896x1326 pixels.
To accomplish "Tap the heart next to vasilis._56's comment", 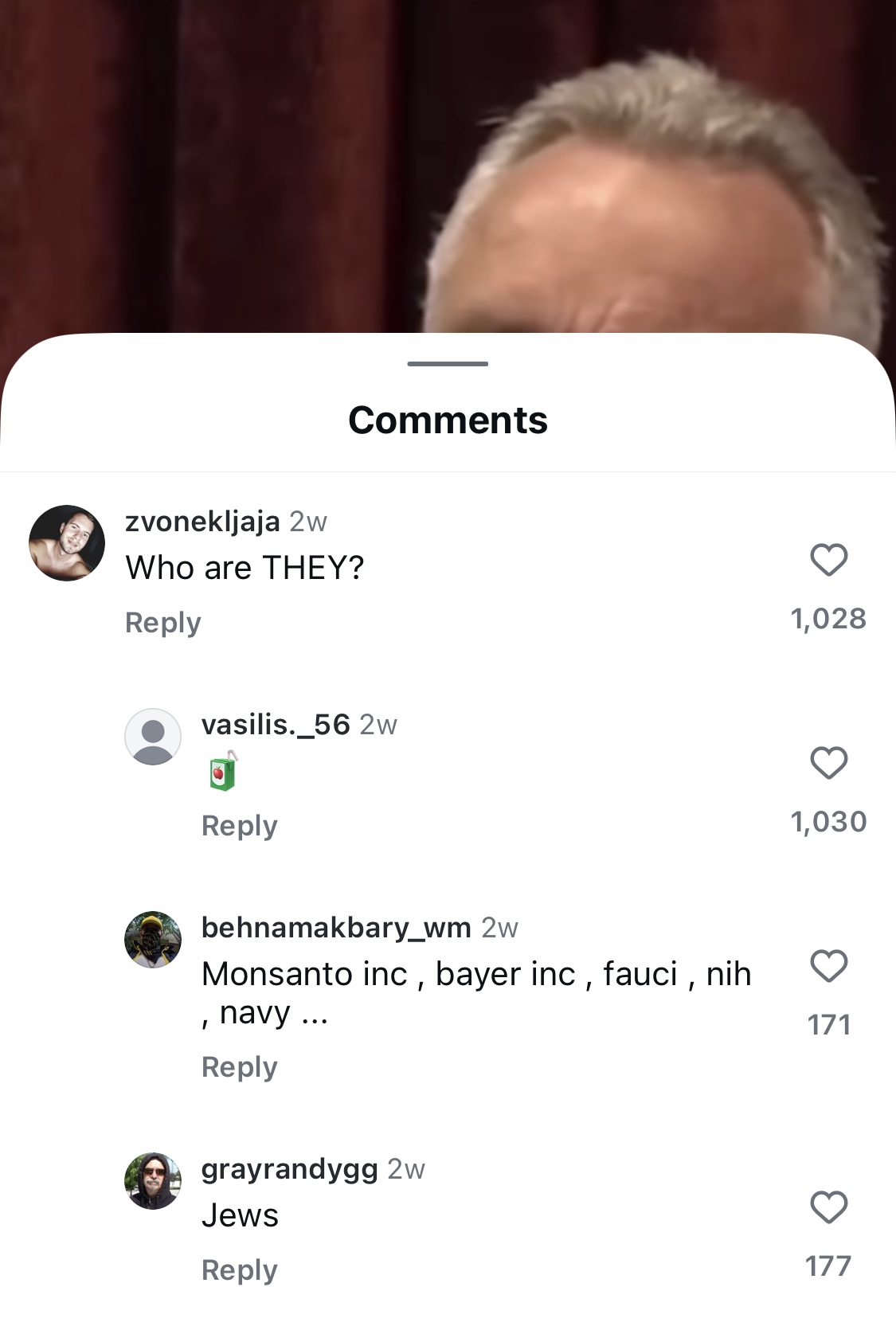I will pyautogui.click(x=828, y=762).
